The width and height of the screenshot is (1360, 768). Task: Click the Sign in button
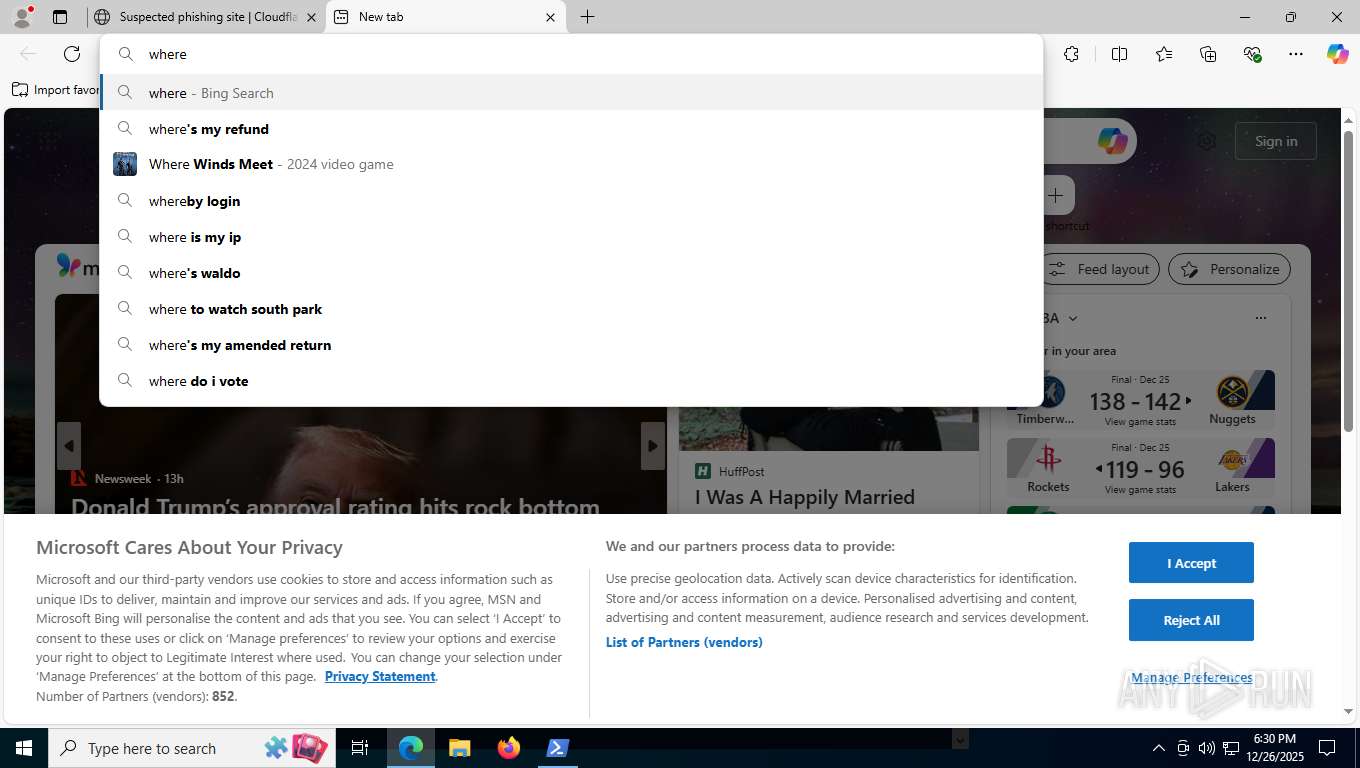point(1276,141)
